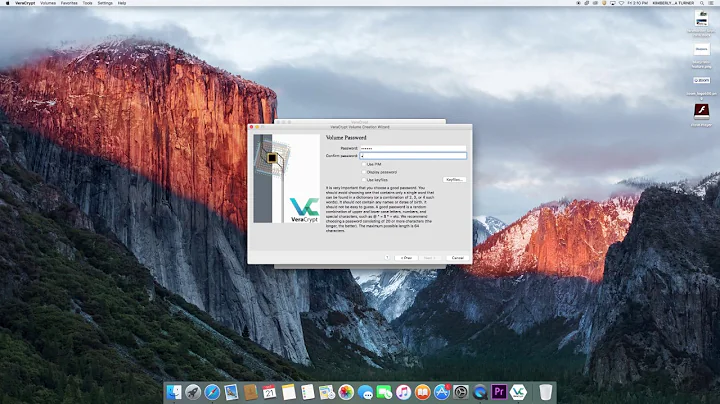Screen dimensions: 720x404
Task: Open Safari in the Dock
Action: [212, 392]
